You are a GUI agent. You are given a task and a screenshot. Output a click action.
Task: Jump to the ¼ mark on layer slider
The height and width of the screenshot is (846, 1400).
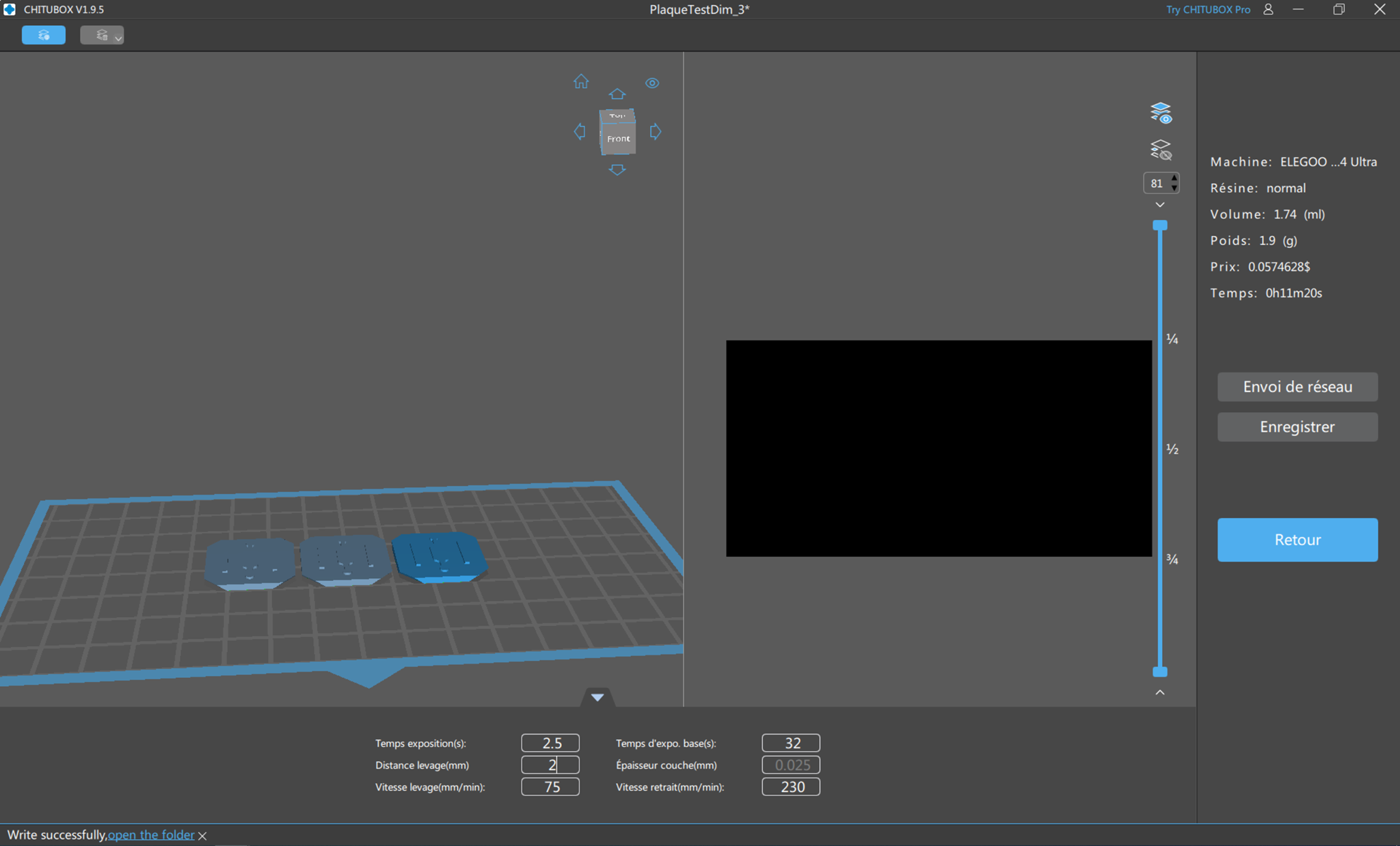[1172, 339]
